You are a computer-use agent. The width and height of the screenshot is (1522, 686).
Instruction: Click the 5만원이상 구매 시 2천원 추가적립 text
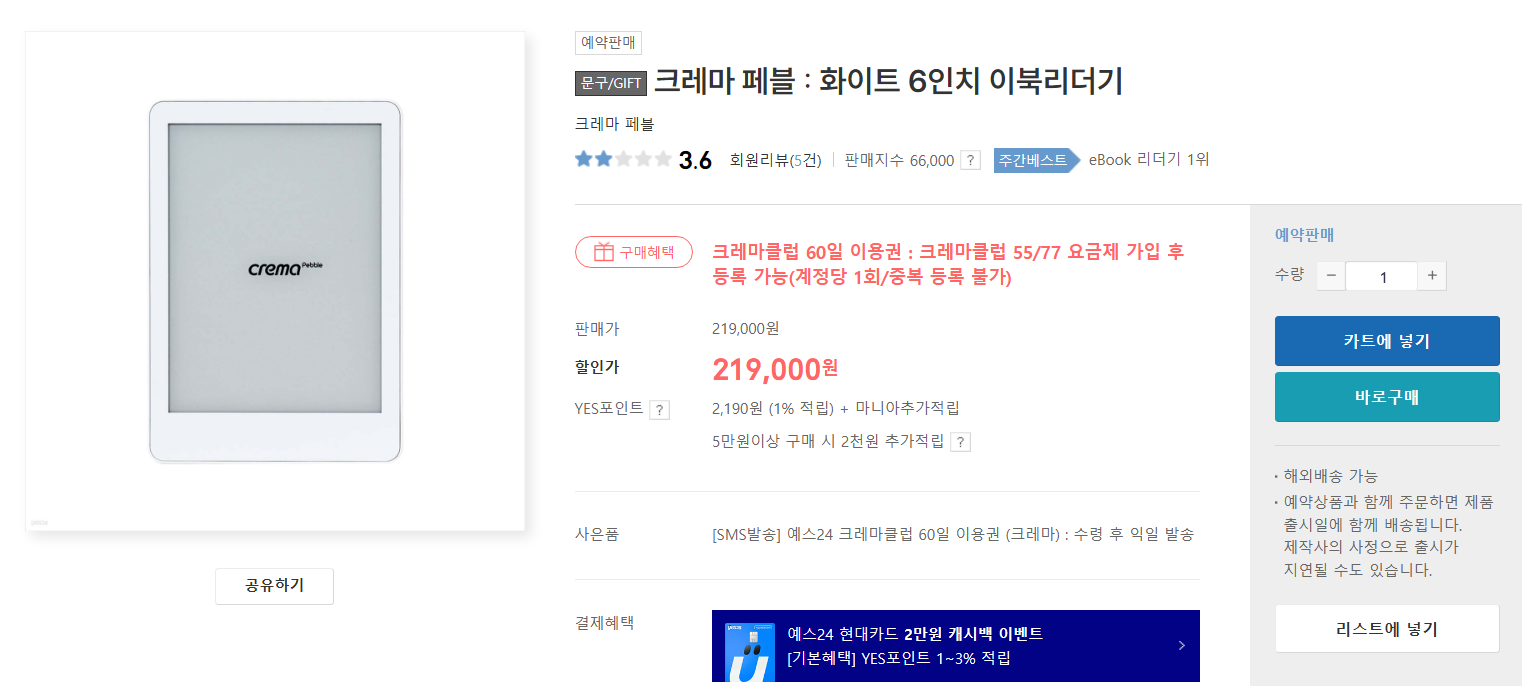click(828, 441)
